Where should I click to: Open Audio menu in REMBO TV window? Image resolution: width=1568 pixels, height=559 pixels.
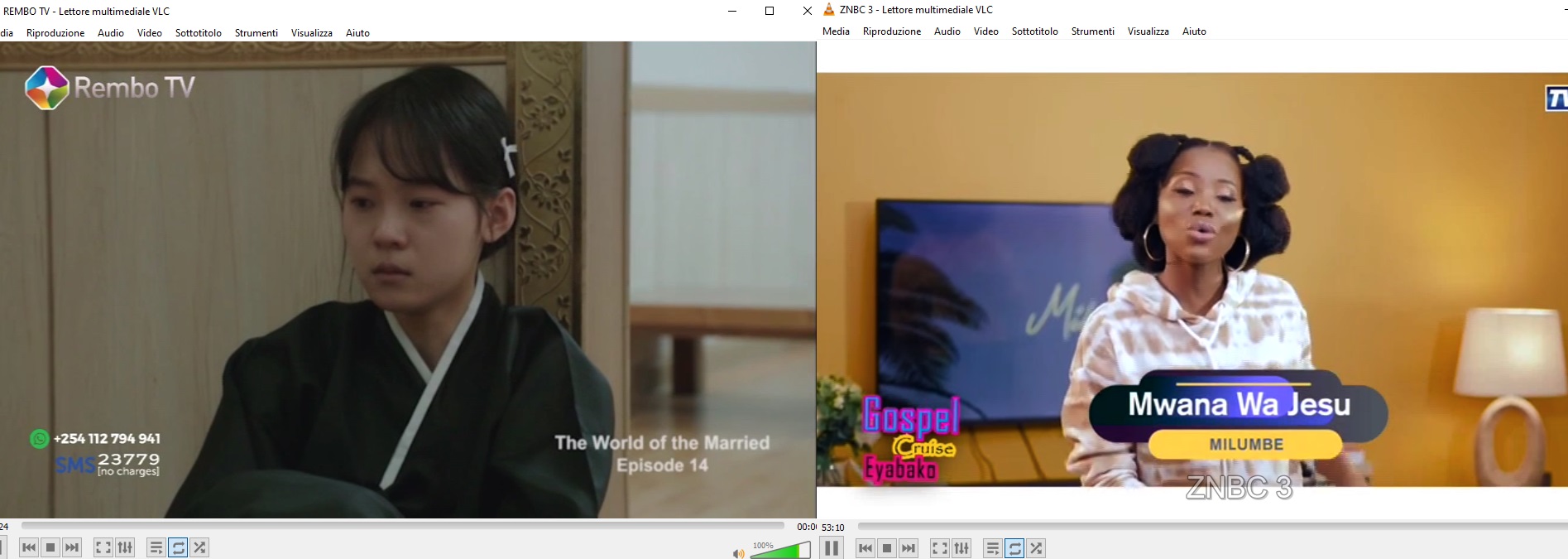click(111, 33)
